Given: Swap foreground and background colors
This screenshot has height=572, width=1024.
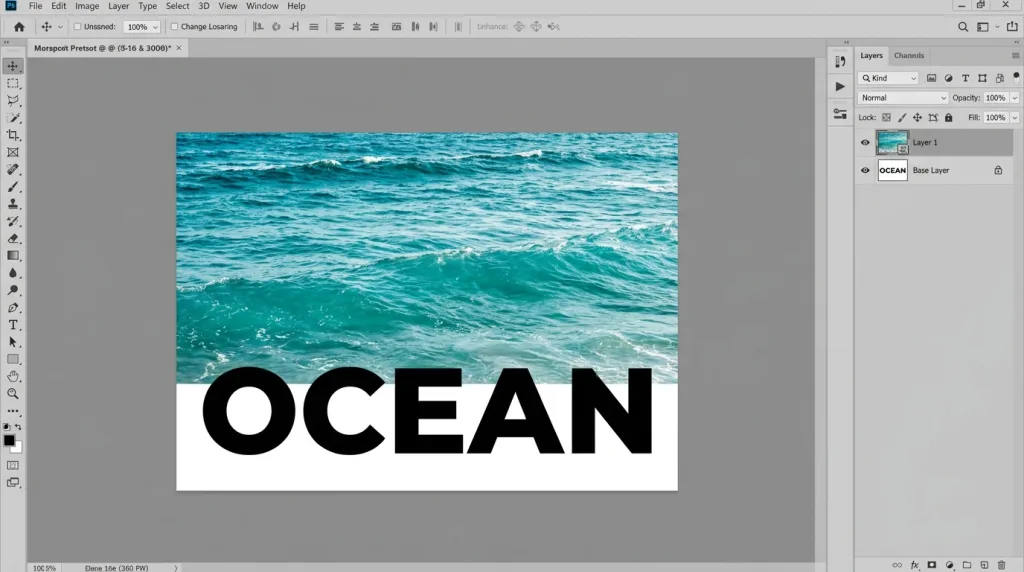Looking at the screenshot, I should coord(18,427).
